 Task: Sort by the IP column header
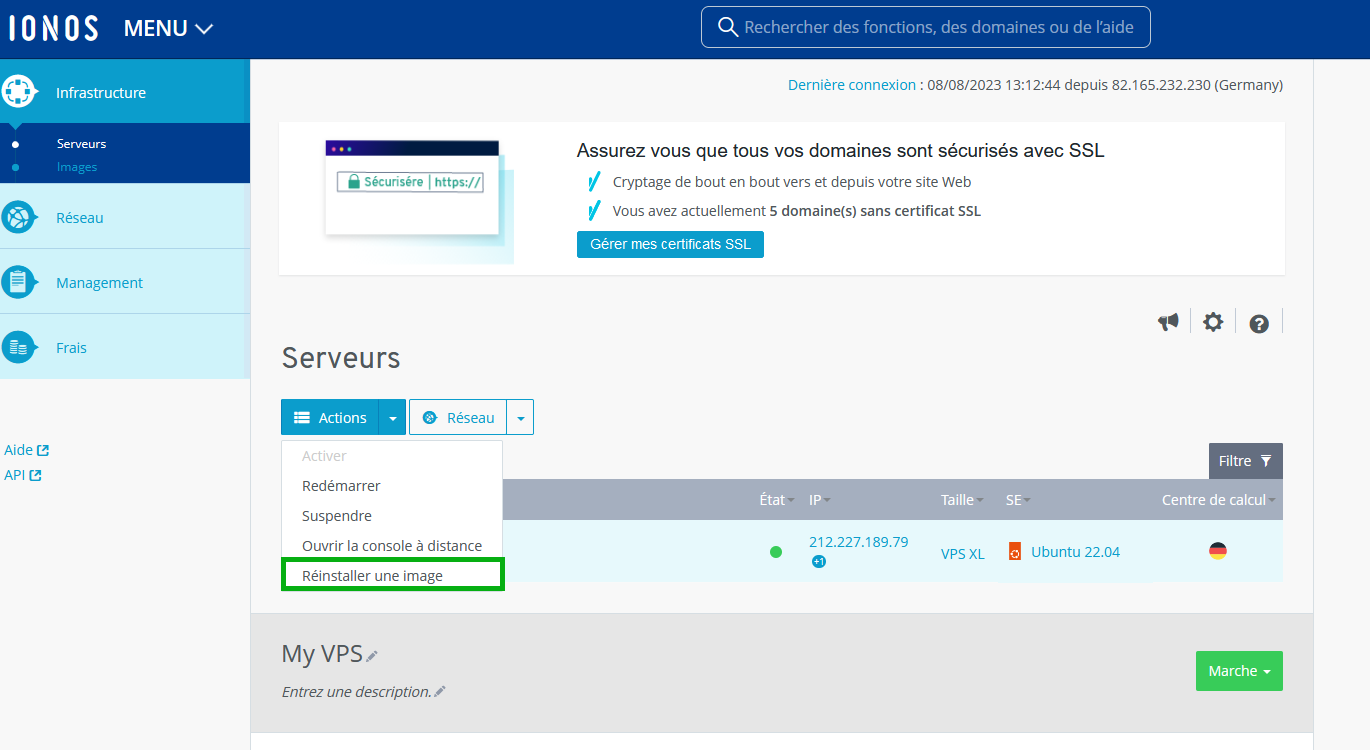pos(820,500)
